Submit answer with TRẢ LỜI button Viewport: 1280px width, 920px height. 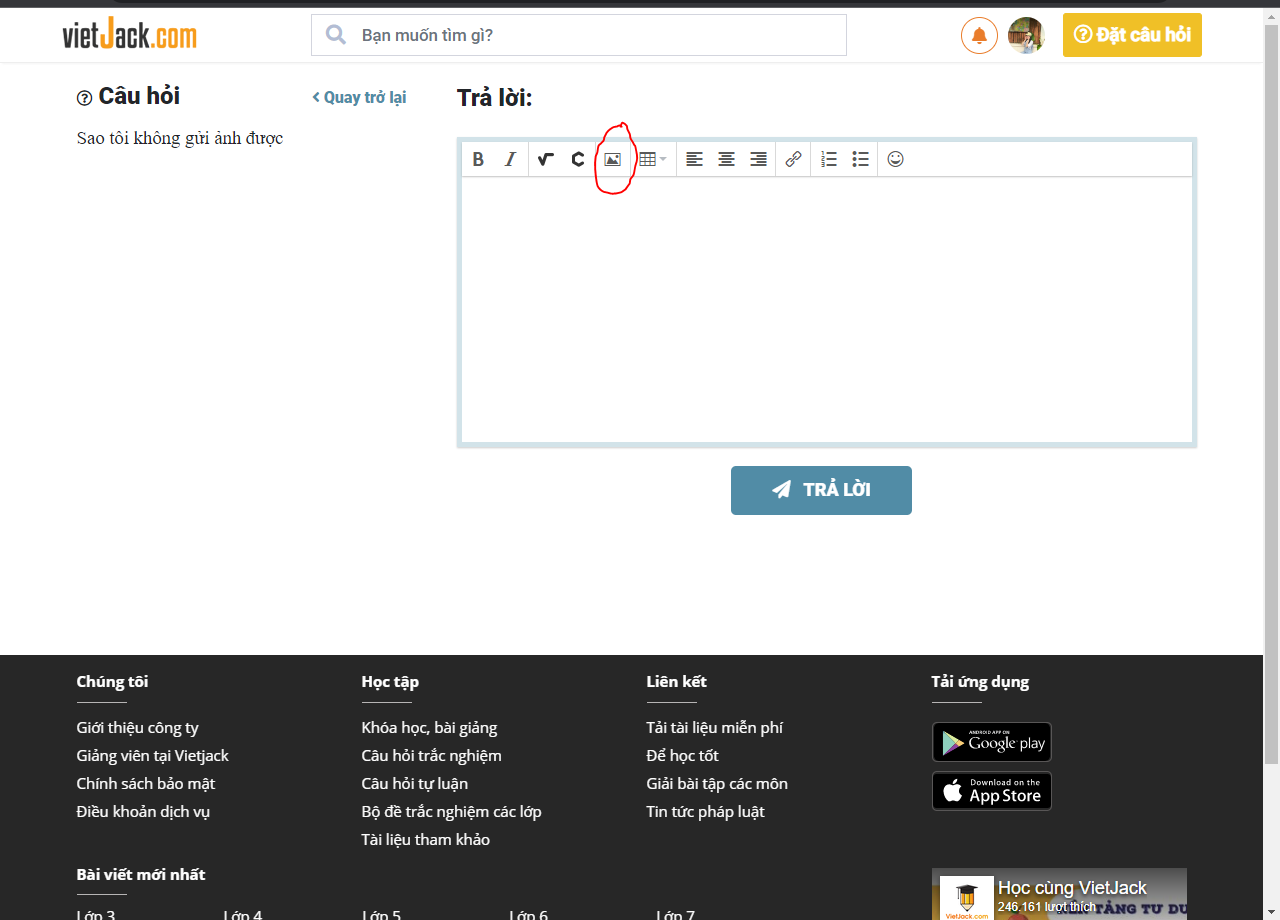(821, 490)
